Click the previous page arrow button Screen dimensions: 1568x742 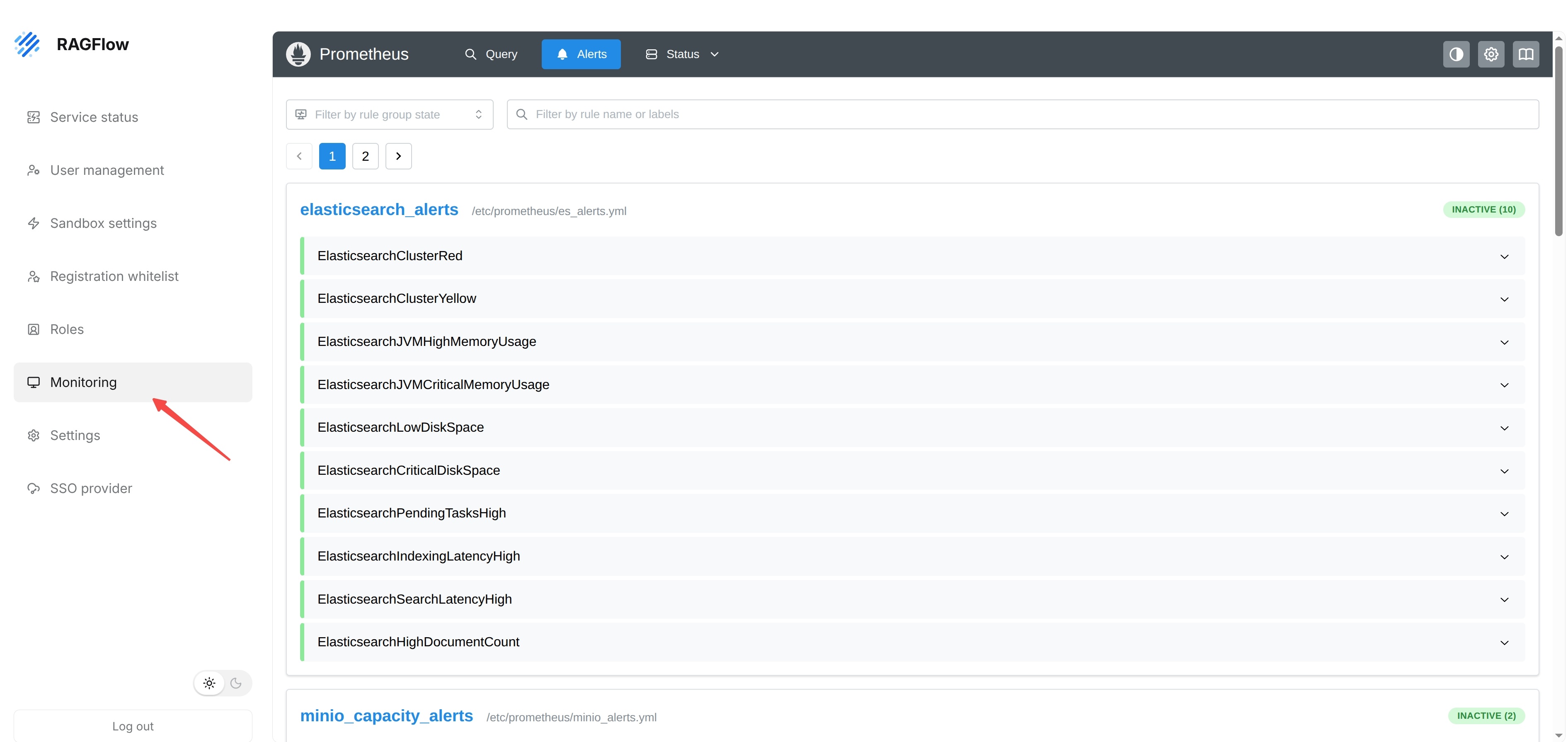point(299,156)
